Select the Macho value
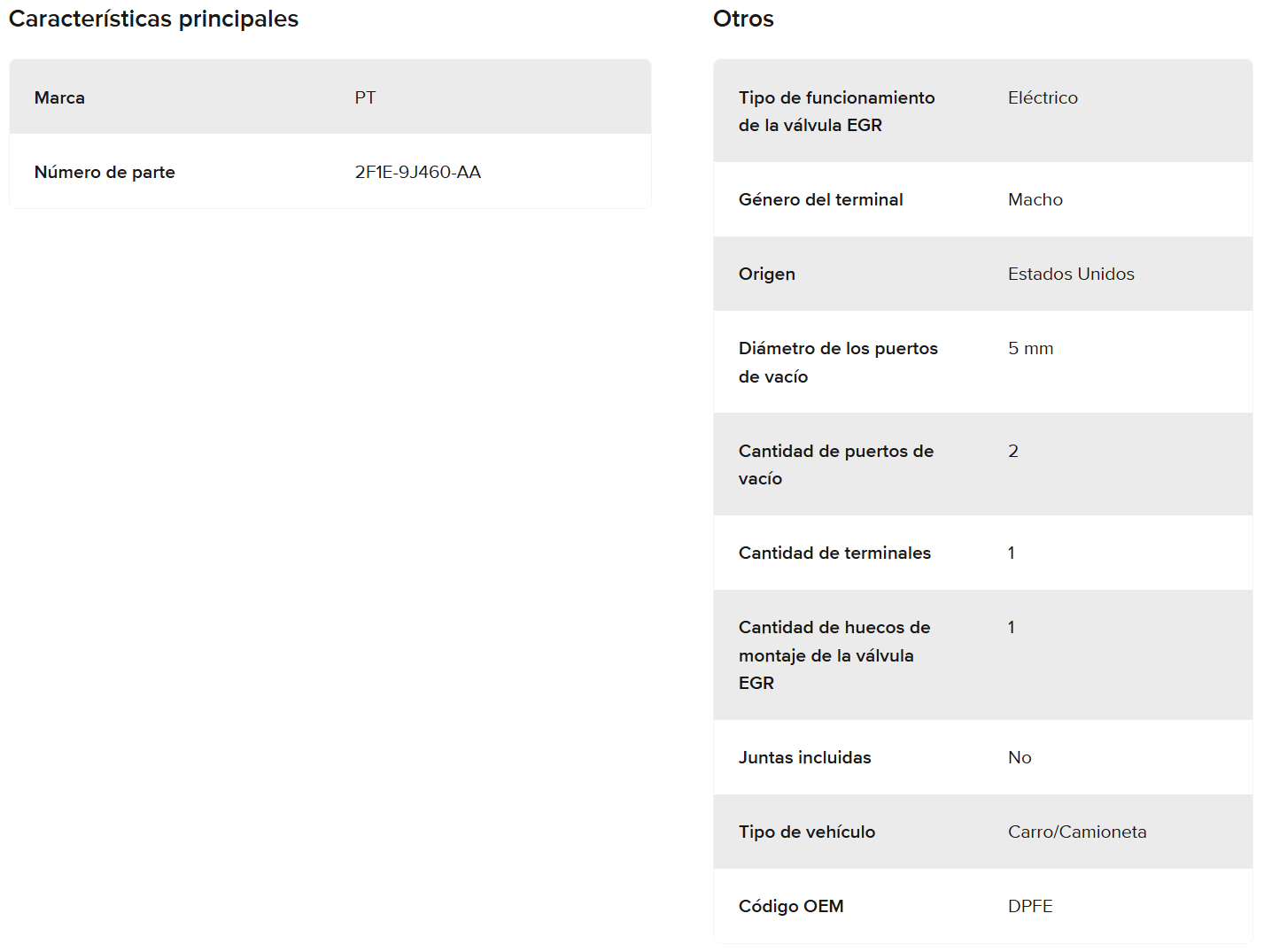 [1035, 199]
